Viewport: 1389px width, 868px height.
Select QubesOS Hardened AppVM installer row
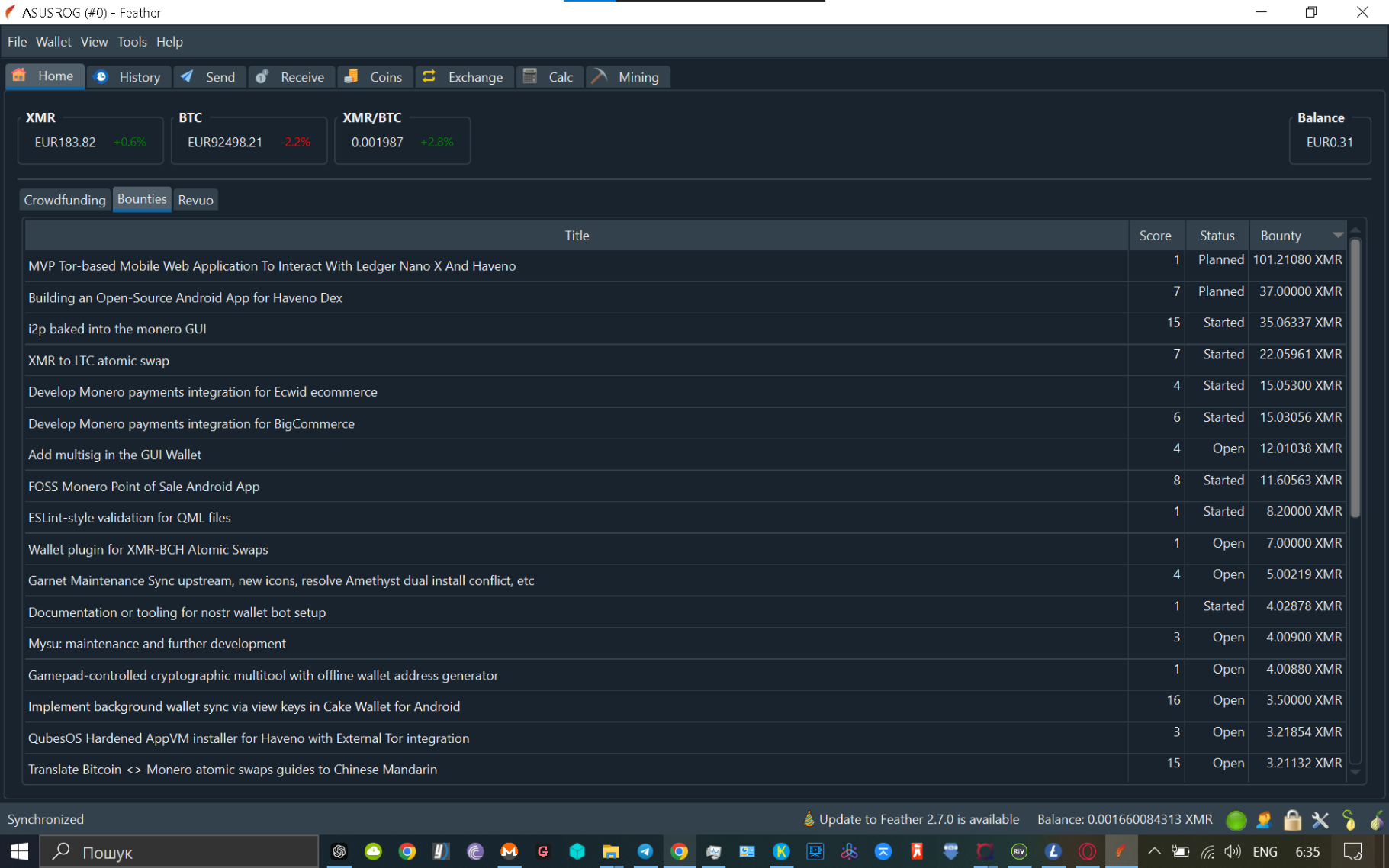685,738
